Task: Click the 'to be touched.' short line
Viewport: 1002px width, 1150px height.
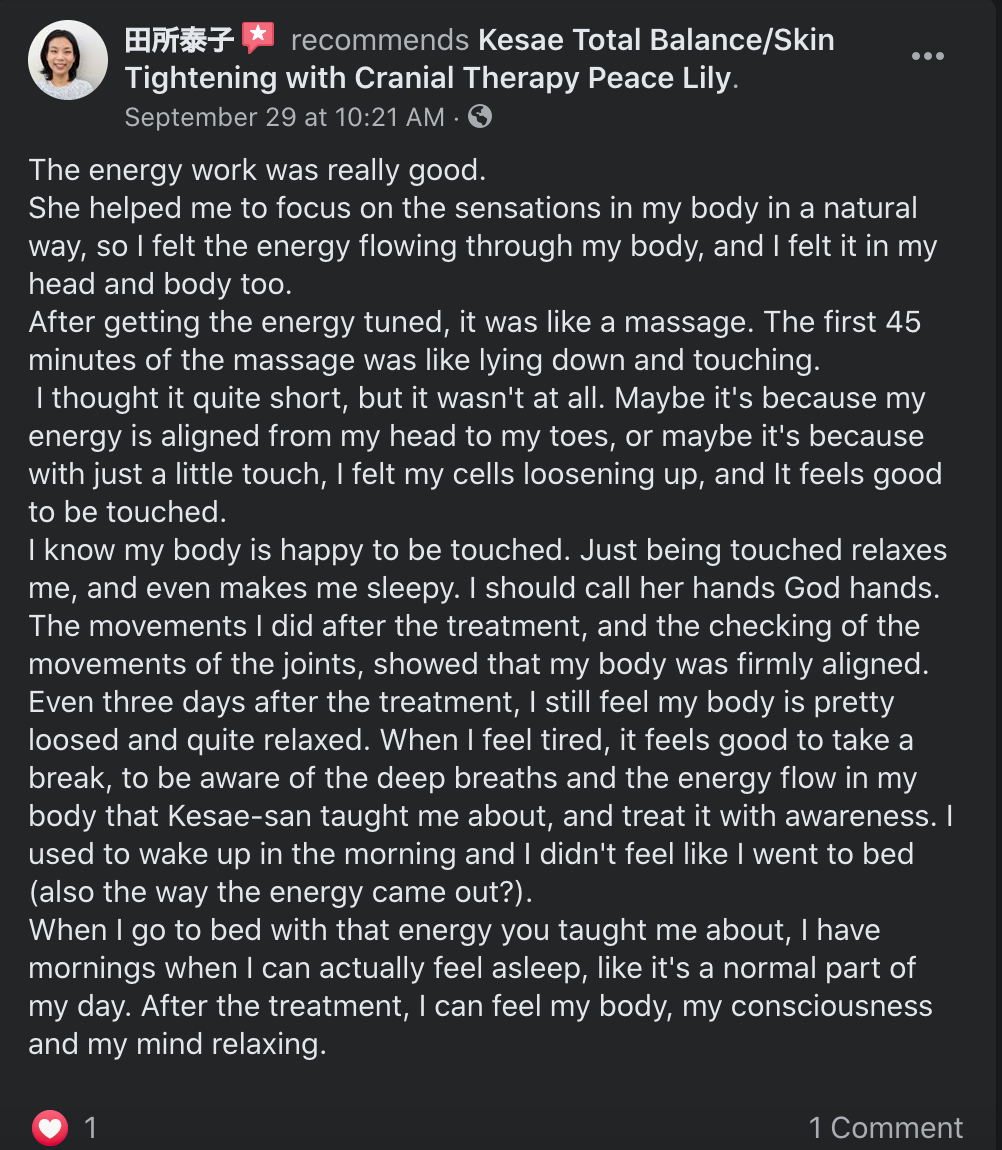Action: (x=128, y=512)
